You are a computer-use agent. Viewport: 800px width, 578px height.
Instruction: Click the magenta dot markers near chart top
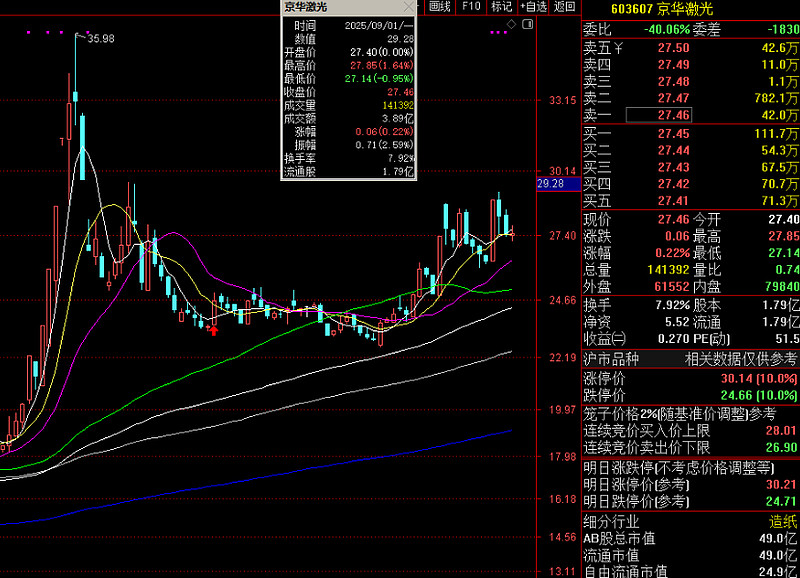coord(47,32)
